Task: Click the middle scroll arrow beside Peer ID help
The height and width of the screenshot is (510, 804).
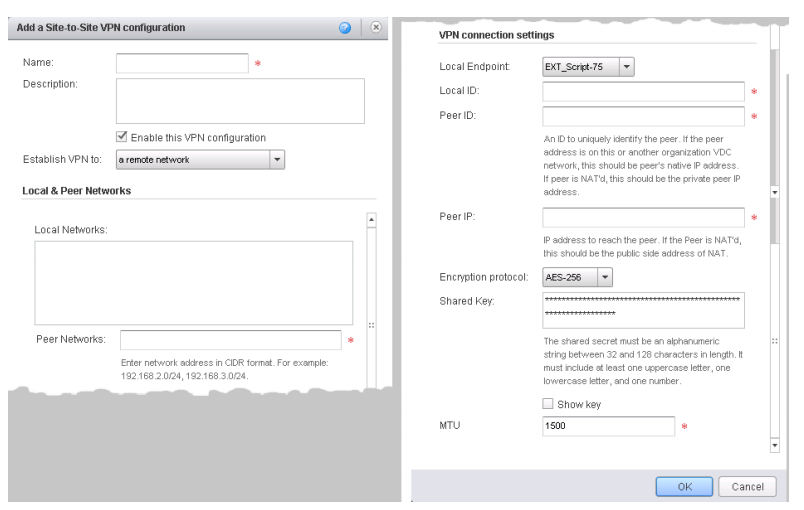Action: click(x=775, y=193)
